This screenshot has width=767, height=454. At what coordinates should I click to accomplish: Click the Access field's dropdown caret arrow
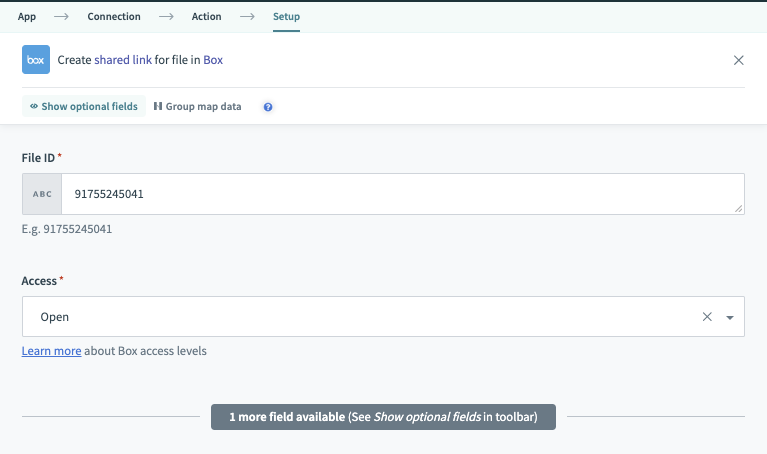point(730,317)
